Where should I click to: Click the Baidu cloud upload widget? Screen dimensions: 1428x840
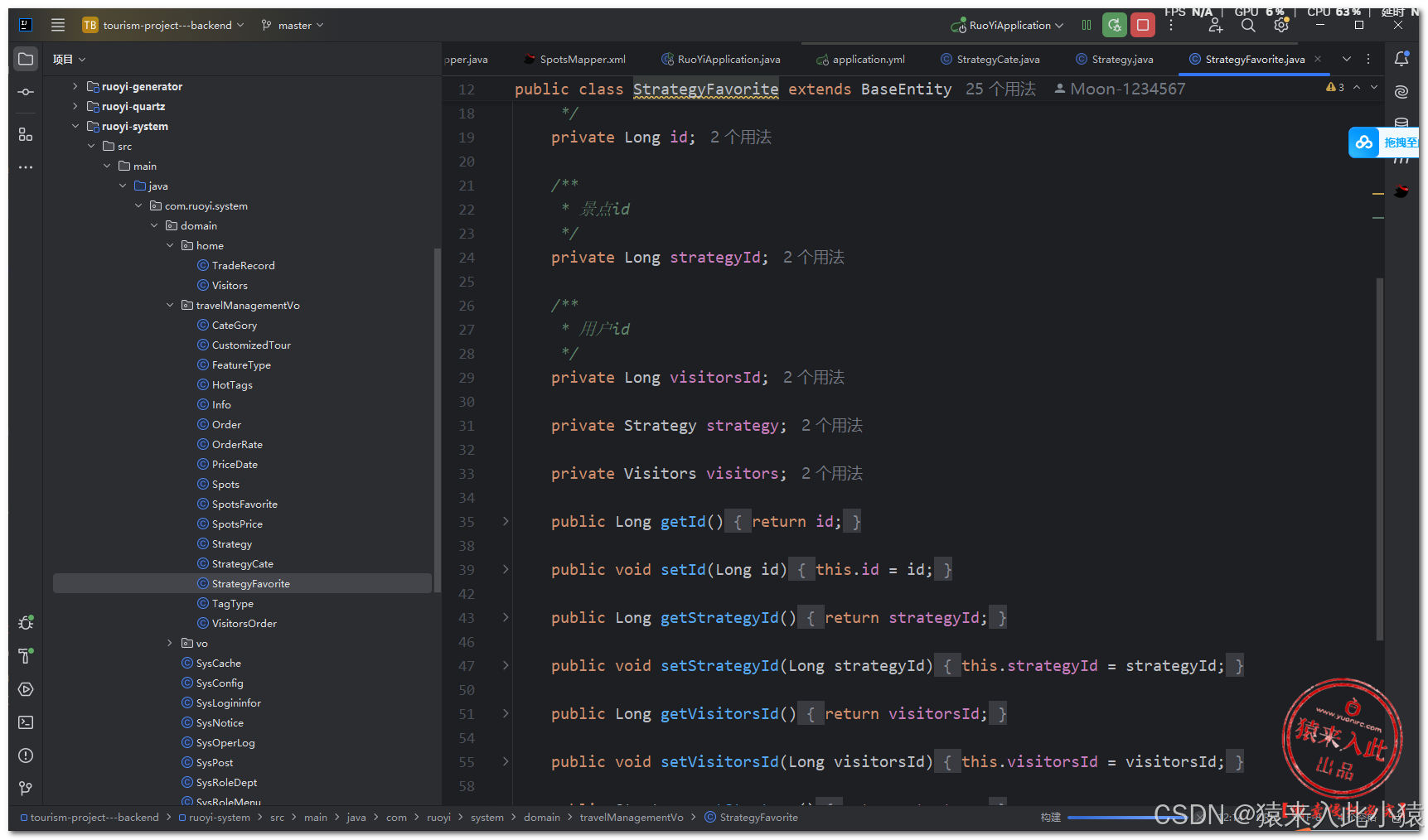click(1383, 142)
